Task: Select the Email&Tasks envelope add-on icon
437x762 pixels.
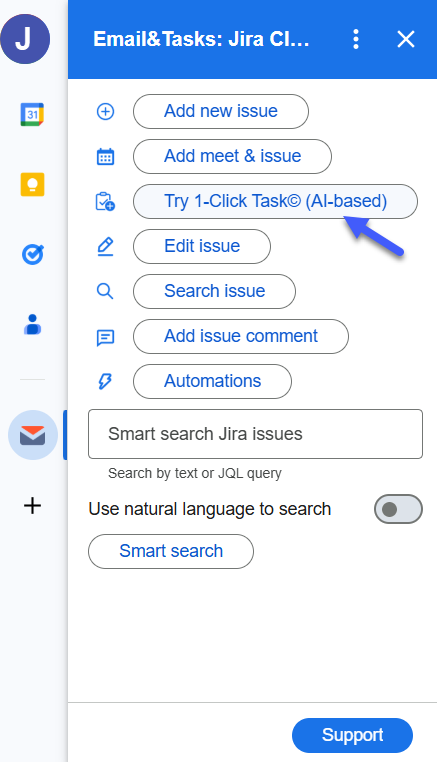Action: click(33, 435)
